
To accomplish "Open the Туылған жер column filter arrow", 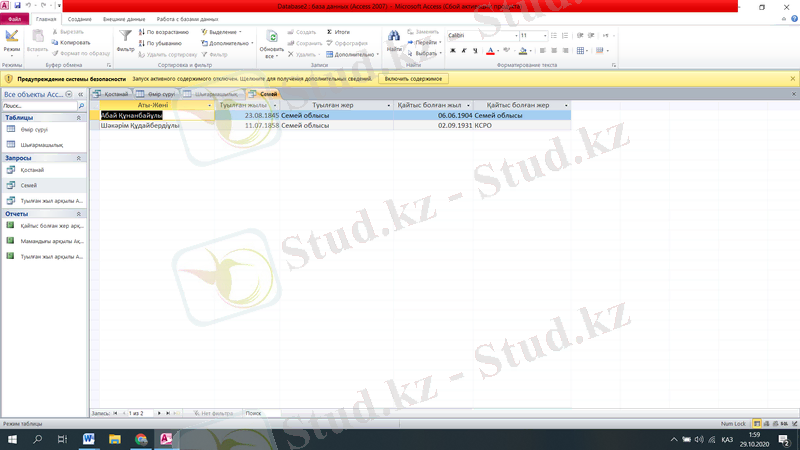I will tap(388, 105).
